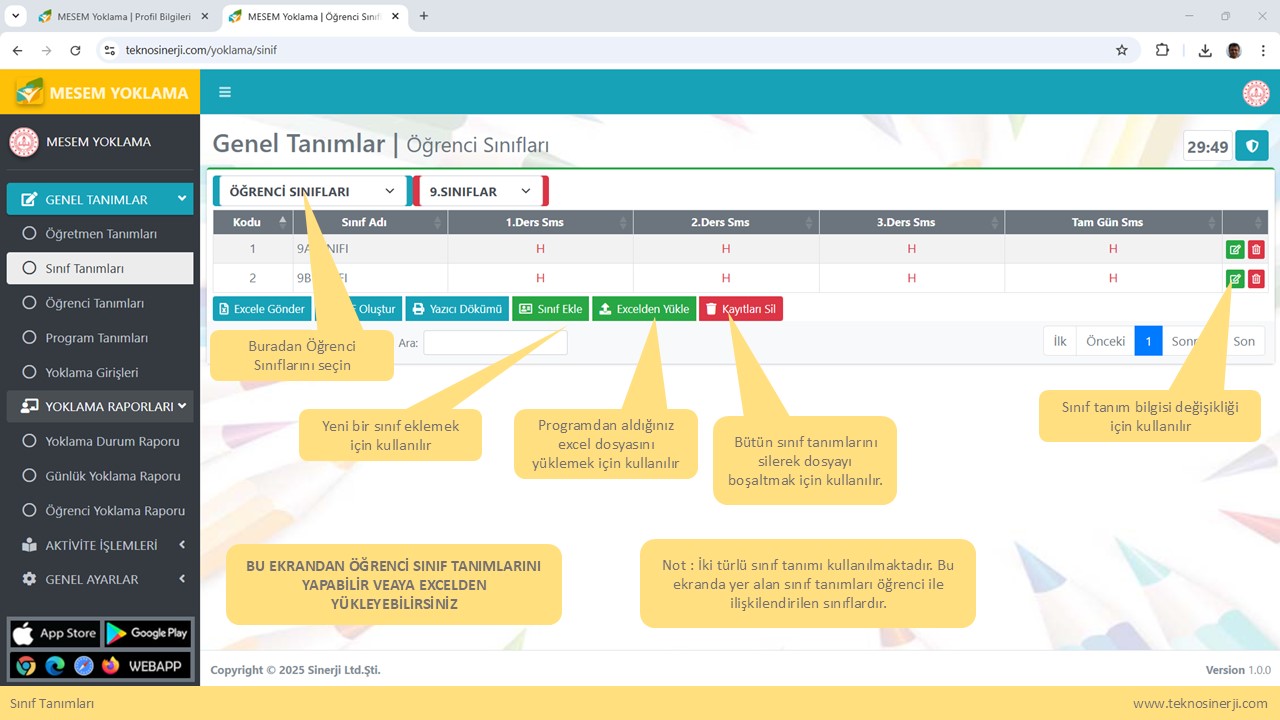This screenshot has height=720, width=1280.
Task: Open the Google Play badge
Action: (x=147, y=633)
